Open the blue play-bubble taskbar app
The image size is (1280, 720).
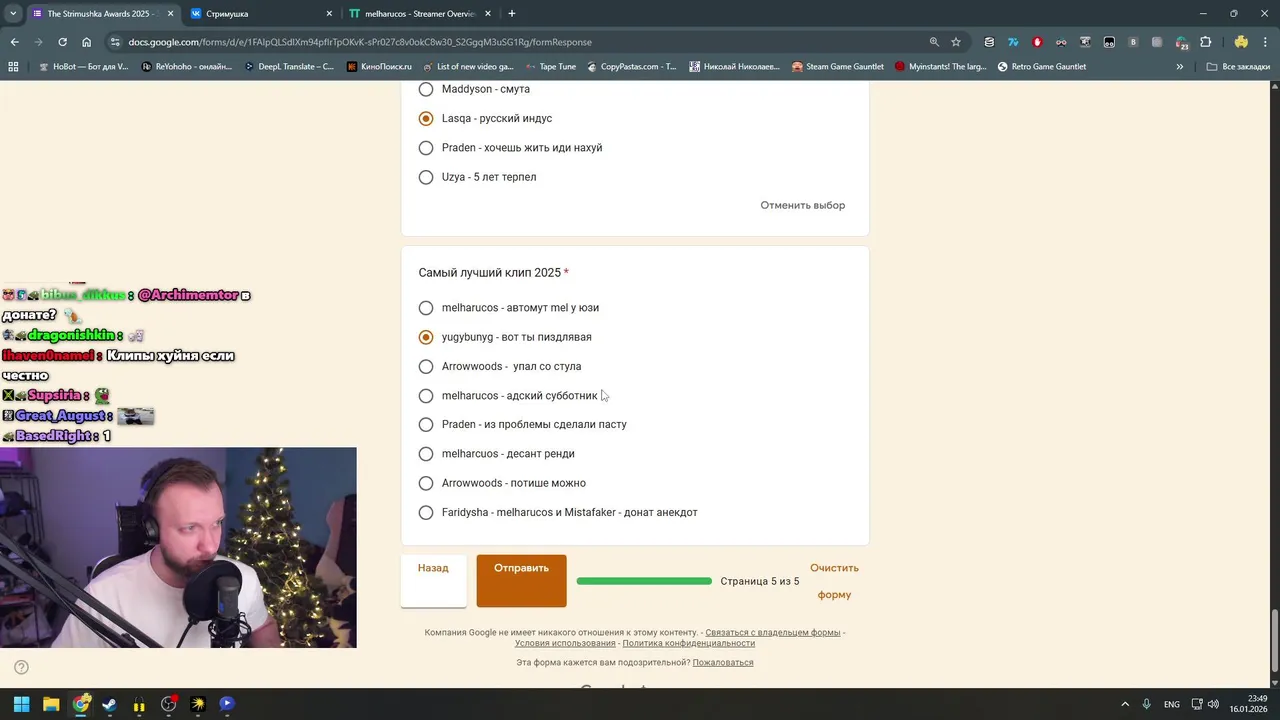click(227, 704)
